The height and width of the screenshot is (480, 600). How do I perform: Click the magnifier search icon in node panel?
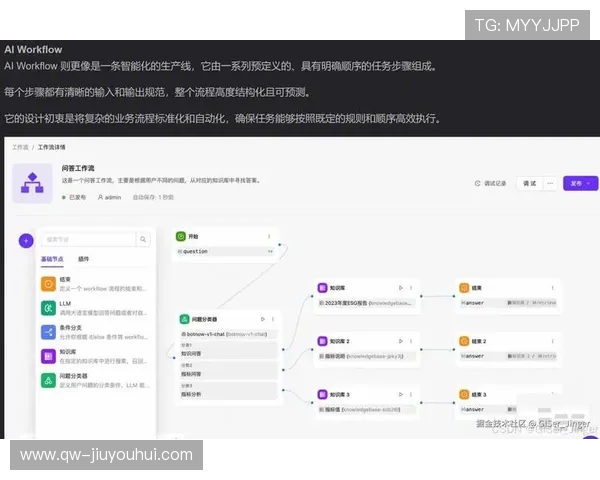(x=143, y=239)
